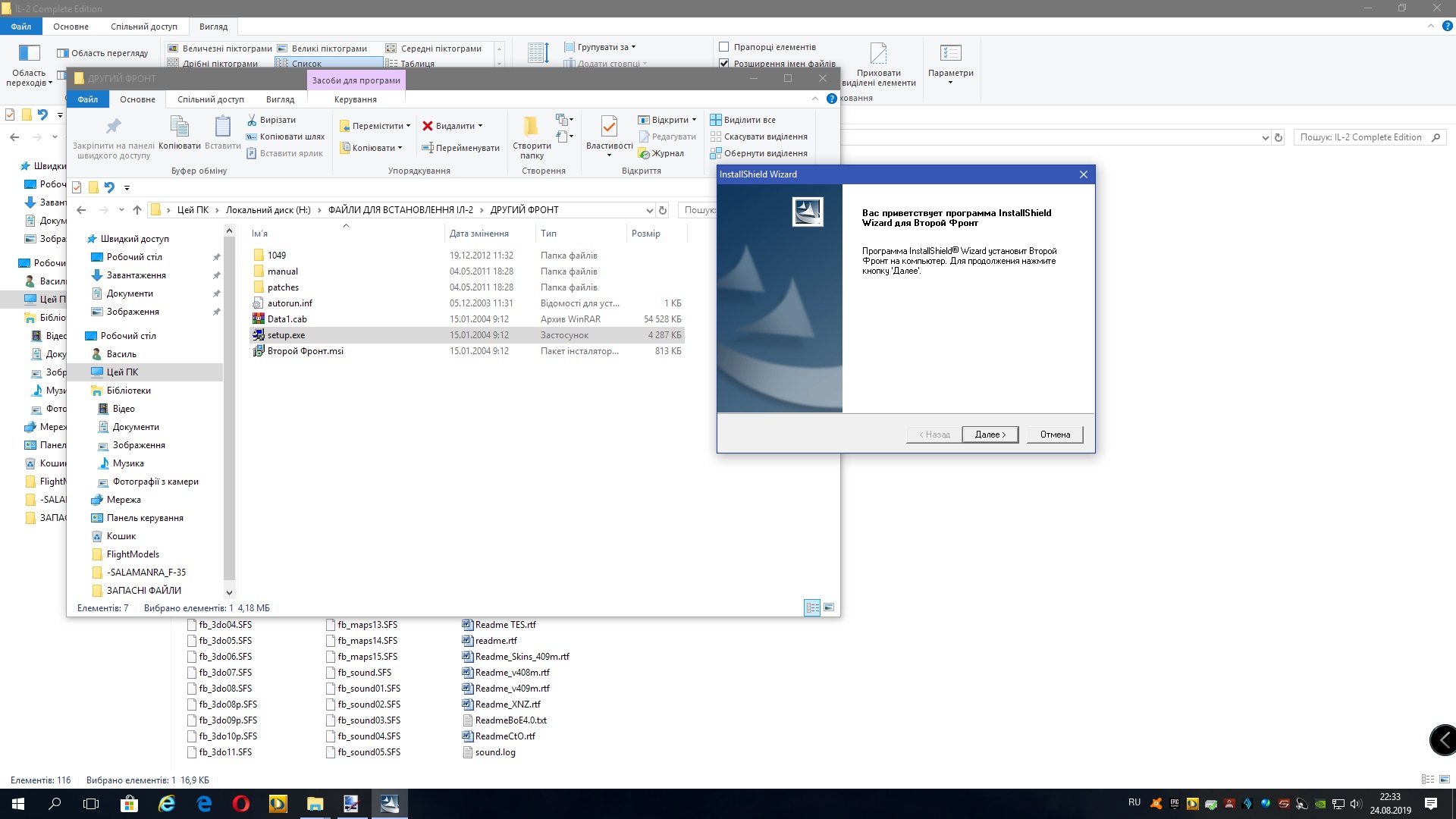The height and width of the screenshot is (819, 1456).
Task: Click Локальний диск (H:) breadcrumb
Action: point(268,210)
